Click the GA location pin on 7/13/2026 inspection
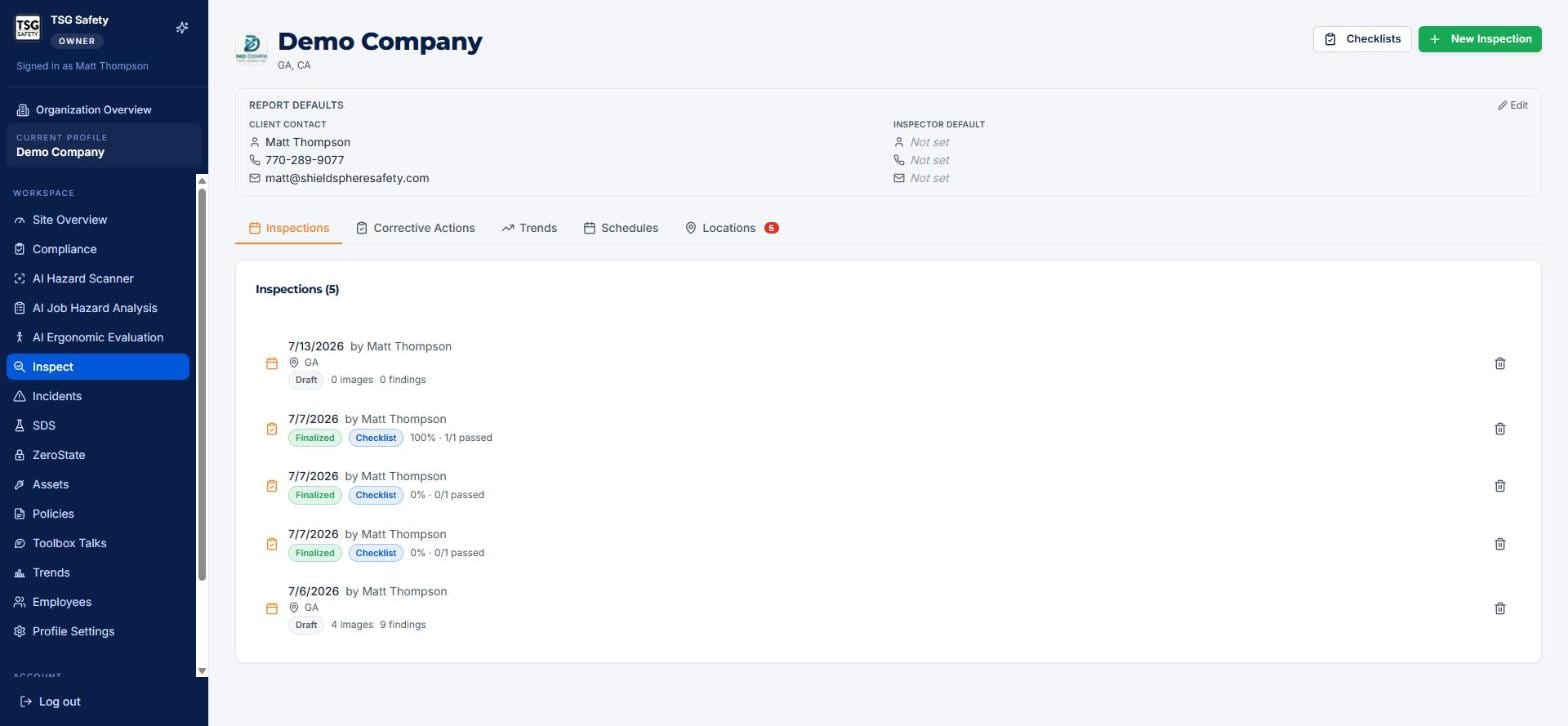 pyautogui.click(x=294, y=363)
